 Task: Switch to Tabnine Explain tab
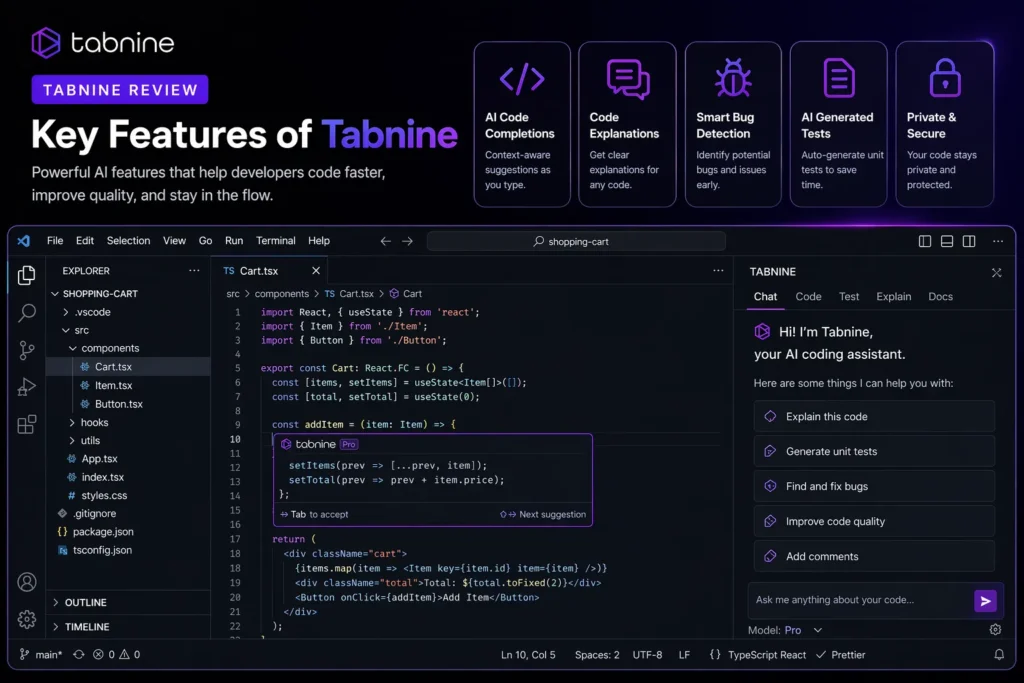pyautogui.click(x=893, y=296)
